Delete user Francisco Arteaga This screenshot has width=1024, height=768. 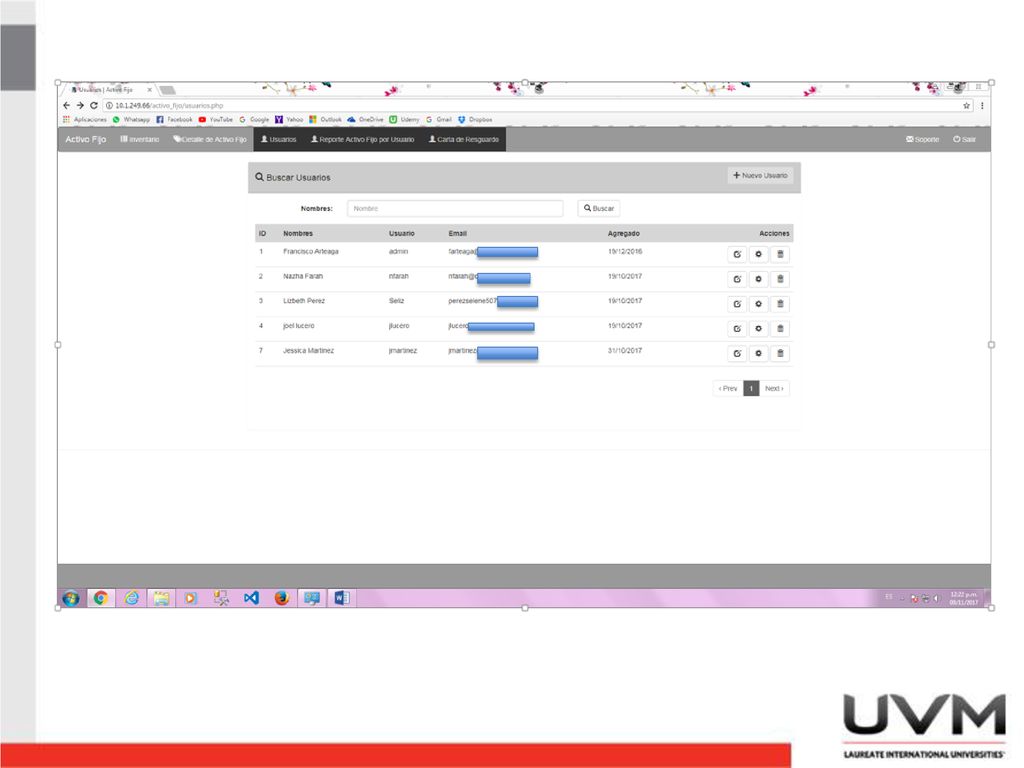coord(780,254)
